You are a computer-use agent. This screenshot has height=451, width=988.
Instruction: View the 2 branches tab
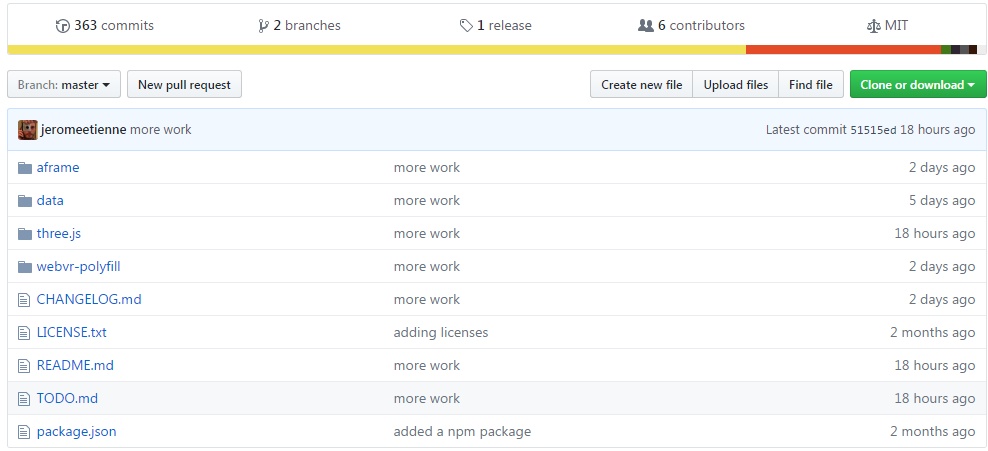[x=299, y=26]
